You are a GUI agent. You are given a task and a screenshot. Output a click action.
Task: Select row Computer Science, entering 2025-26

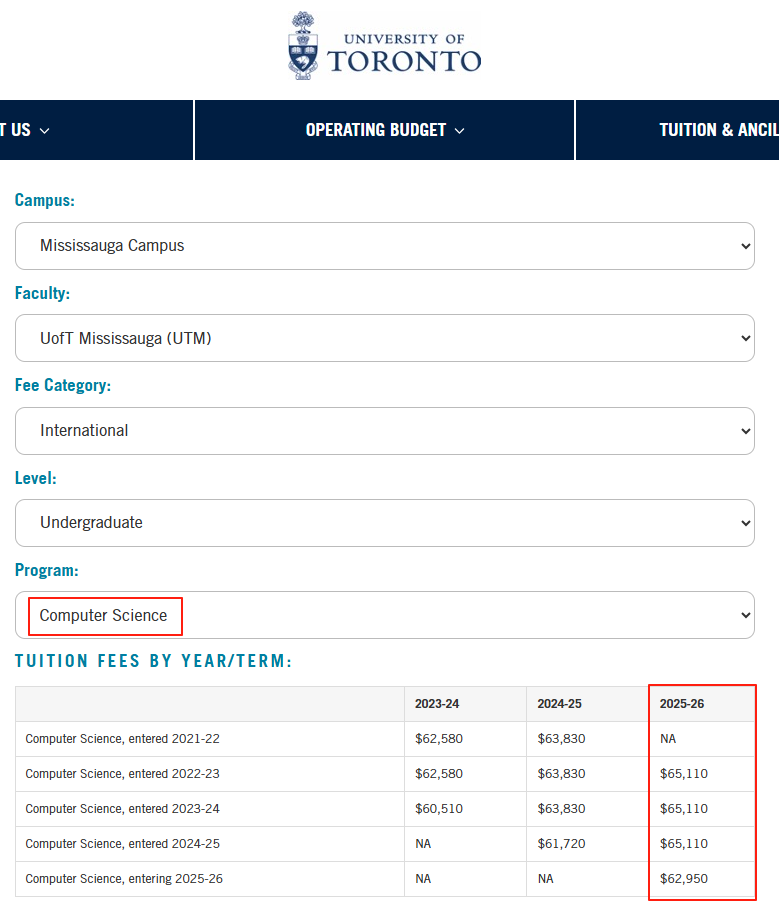(x=385, y=878)
